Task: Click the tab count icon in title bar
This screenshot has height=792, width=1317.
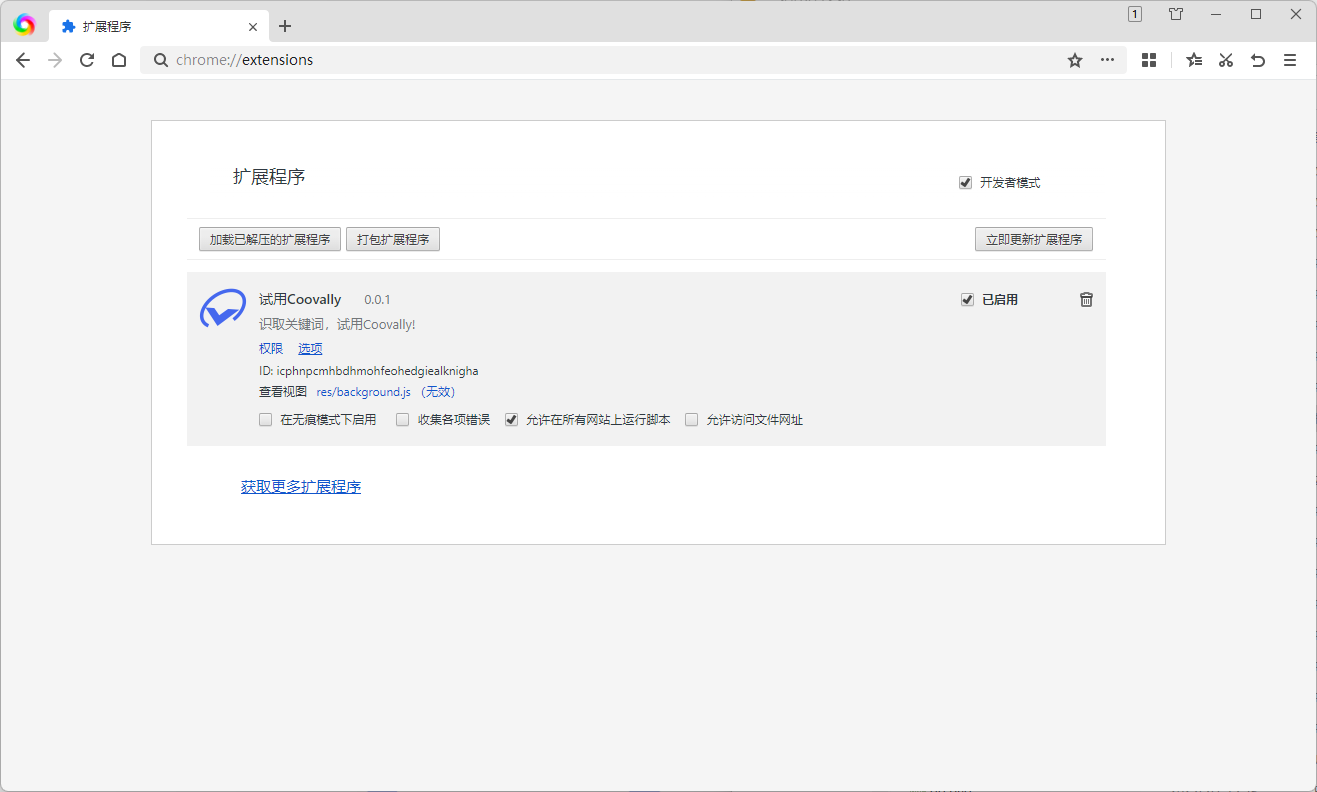Action: (1135, 14)
